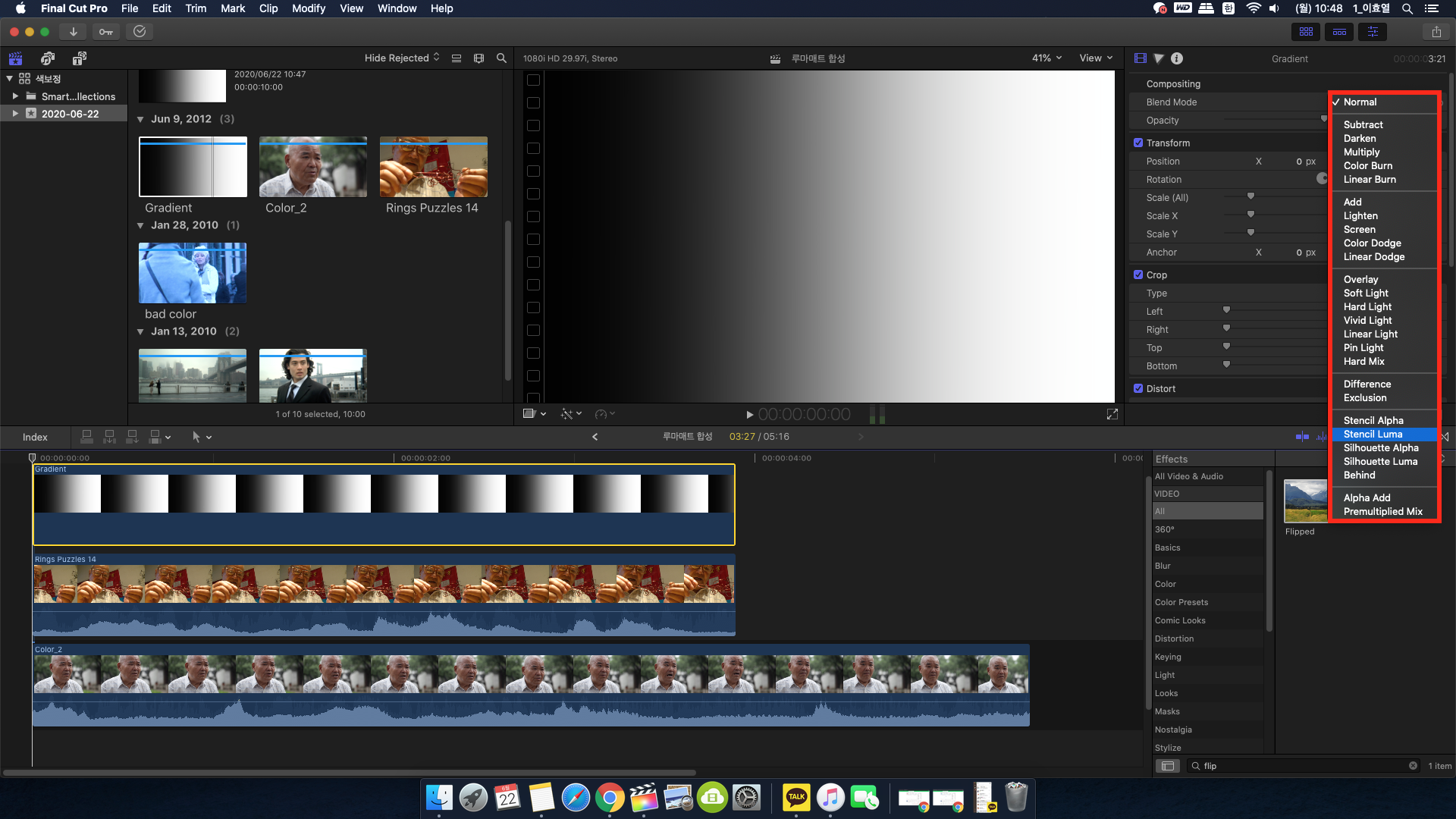Play the viewer clip
This screenshot has height=819, width=1456.
point(749,415)
